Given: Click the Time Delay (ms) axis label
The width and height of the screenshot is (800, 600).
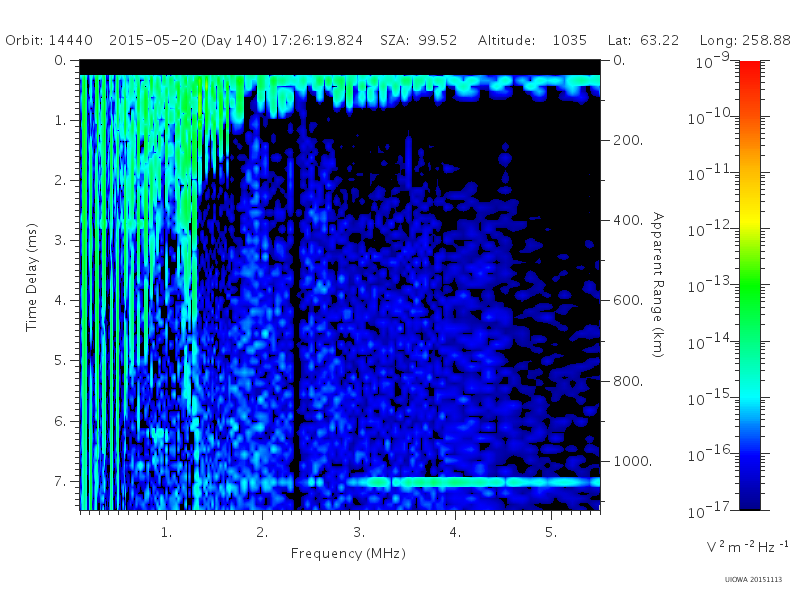Looking at the screenshot, I should [x=32, y=277].
